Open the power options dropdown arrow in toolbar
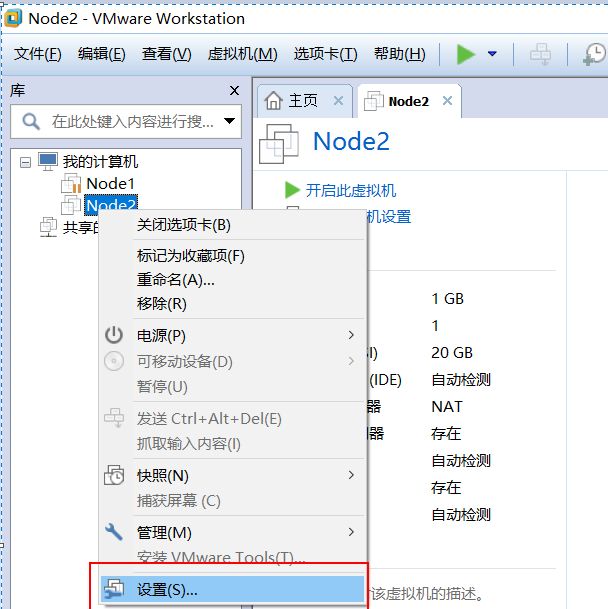Image resolution: width=608 pixels, height=609 pixels. coord(492,53)
